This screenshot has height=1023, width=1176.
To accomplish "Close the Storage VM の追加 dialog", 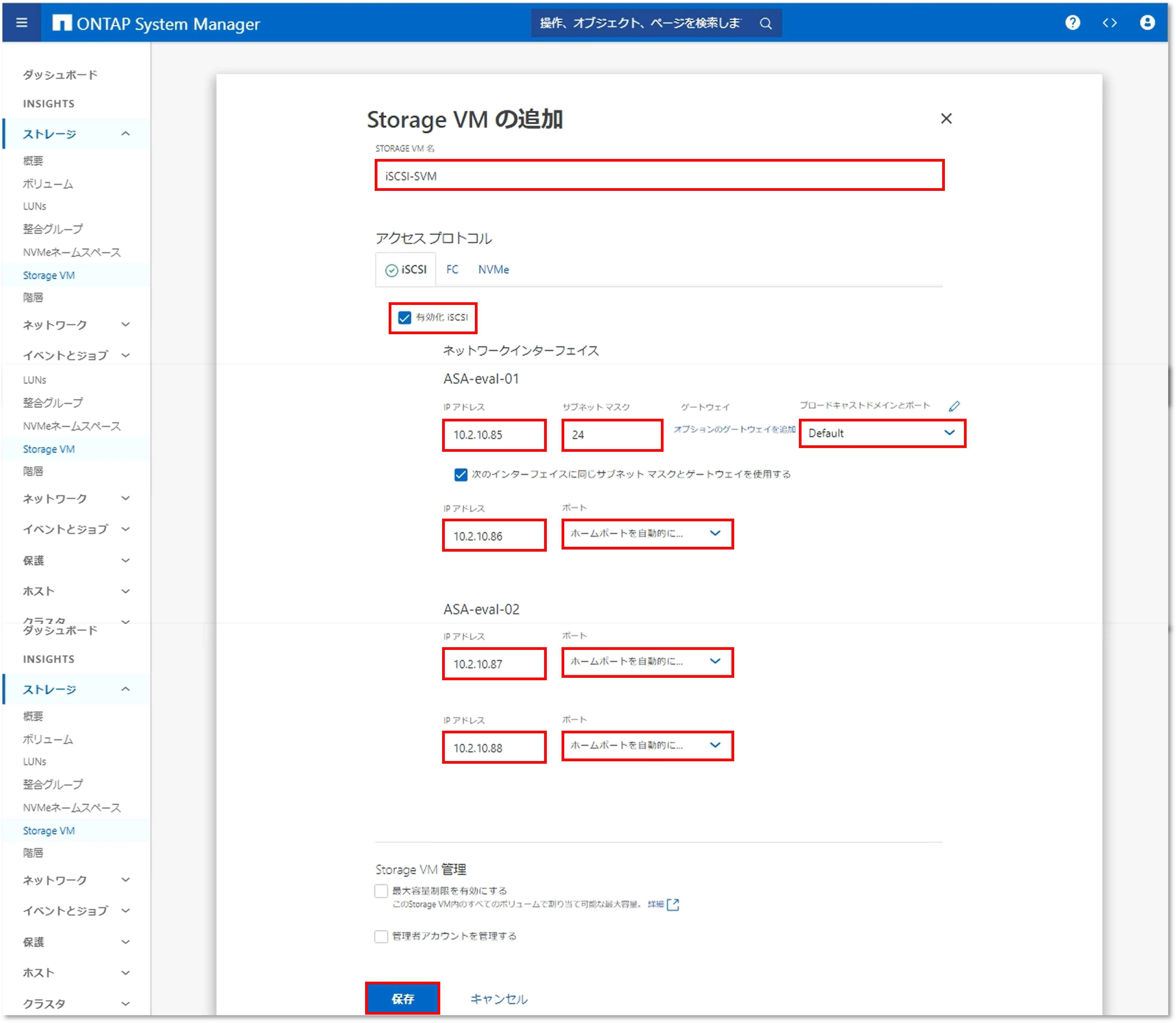I will [x=946, y=119].
